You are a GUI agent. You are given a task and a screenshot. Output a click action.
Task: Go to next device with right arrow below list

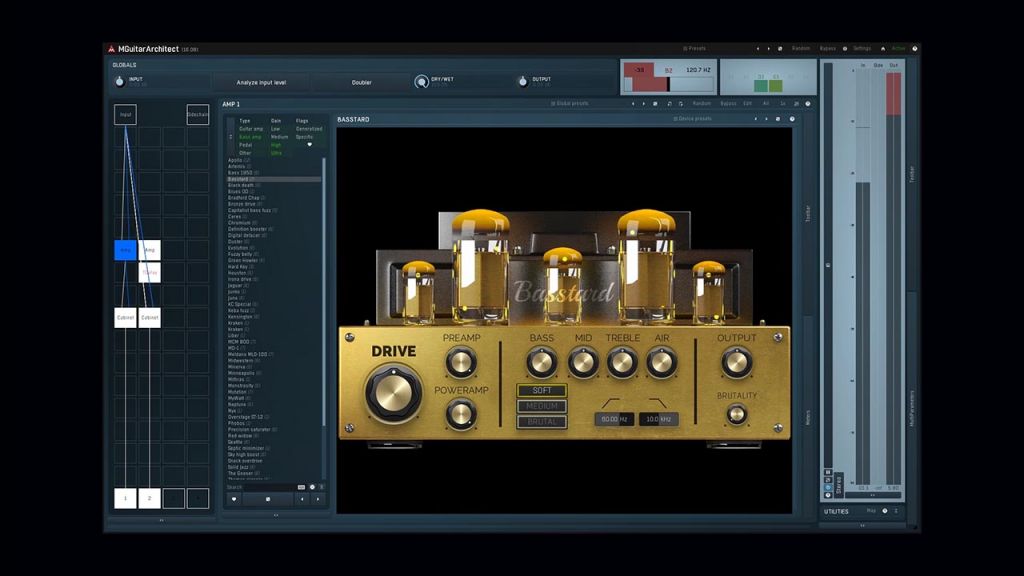(318, 499)
